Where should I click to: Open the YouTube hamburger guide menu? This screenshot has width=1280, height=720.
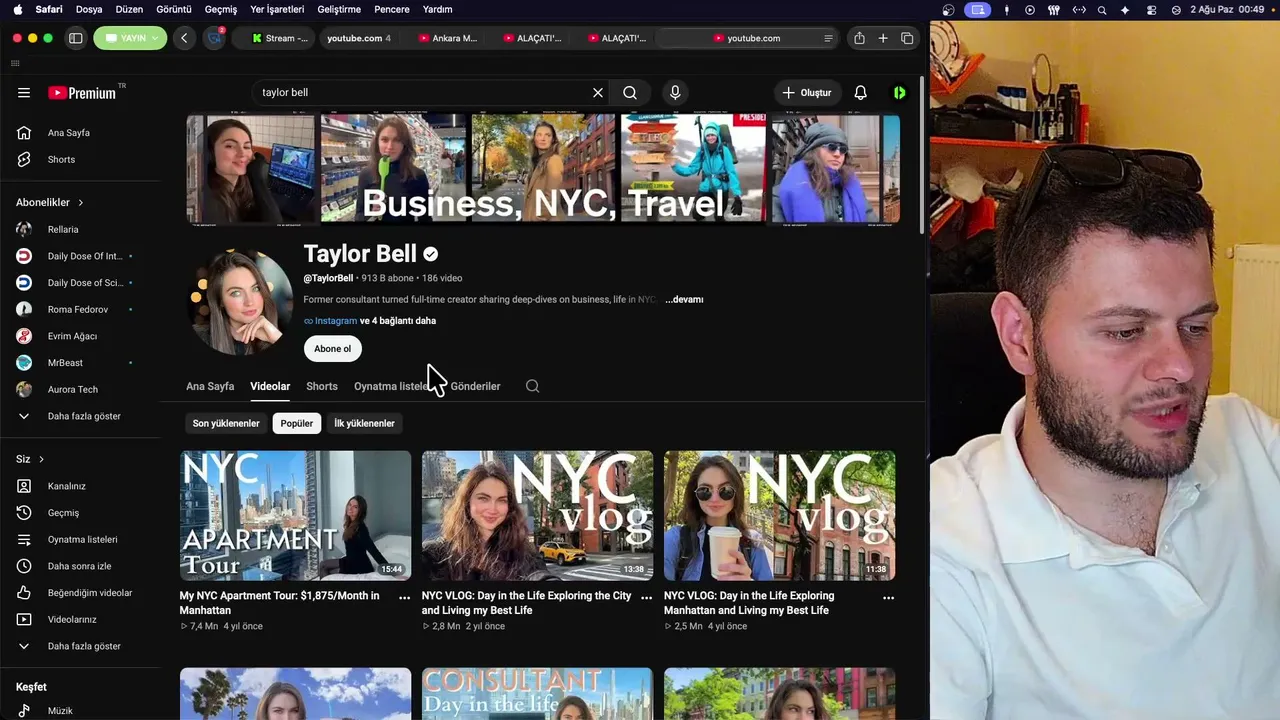24,93
